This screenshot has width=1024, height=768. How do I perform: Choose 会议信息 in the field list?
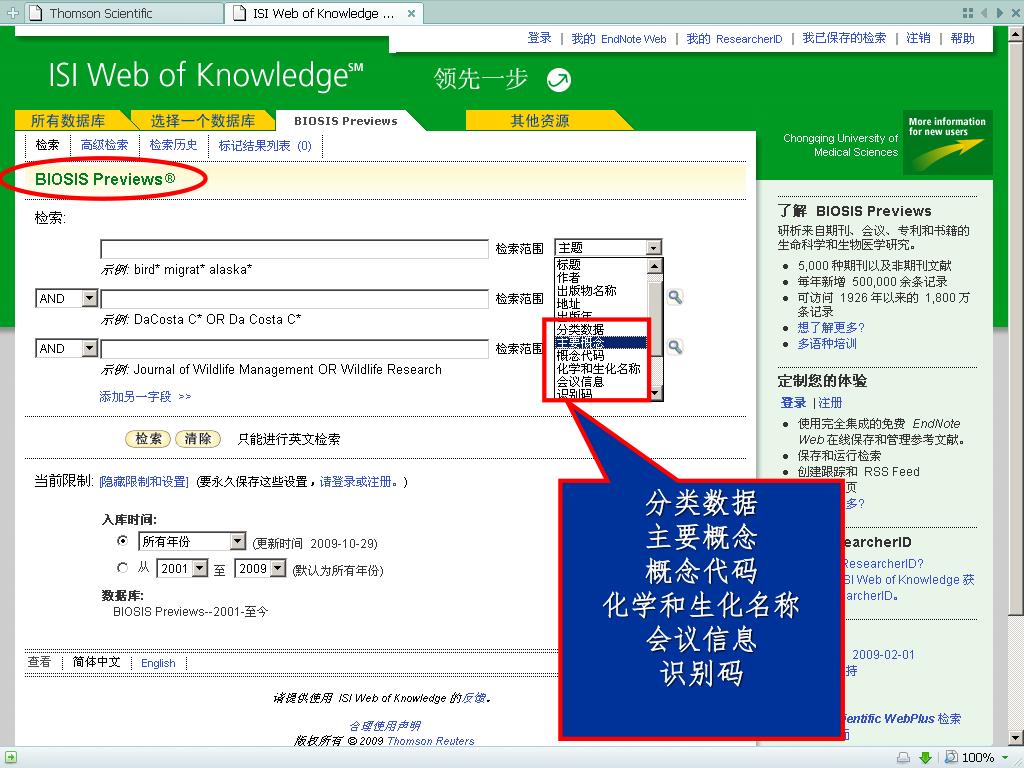(580, 381)
